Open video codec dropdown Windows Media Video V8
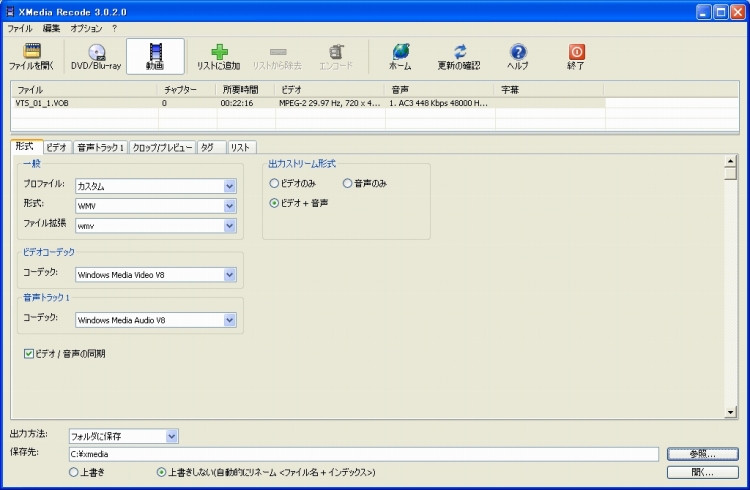750x490 pixels. coord(230,275)
